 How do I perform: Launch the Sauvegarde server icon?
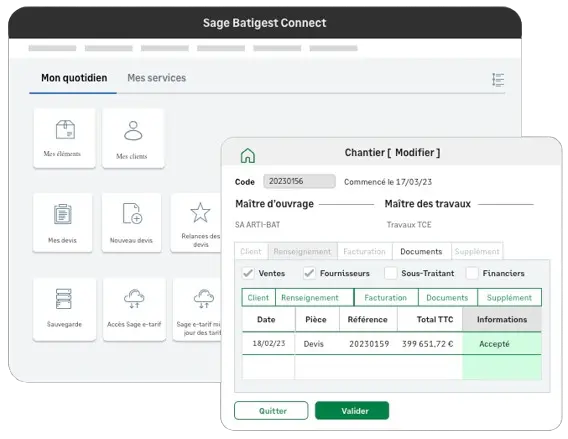coord(64,299)
